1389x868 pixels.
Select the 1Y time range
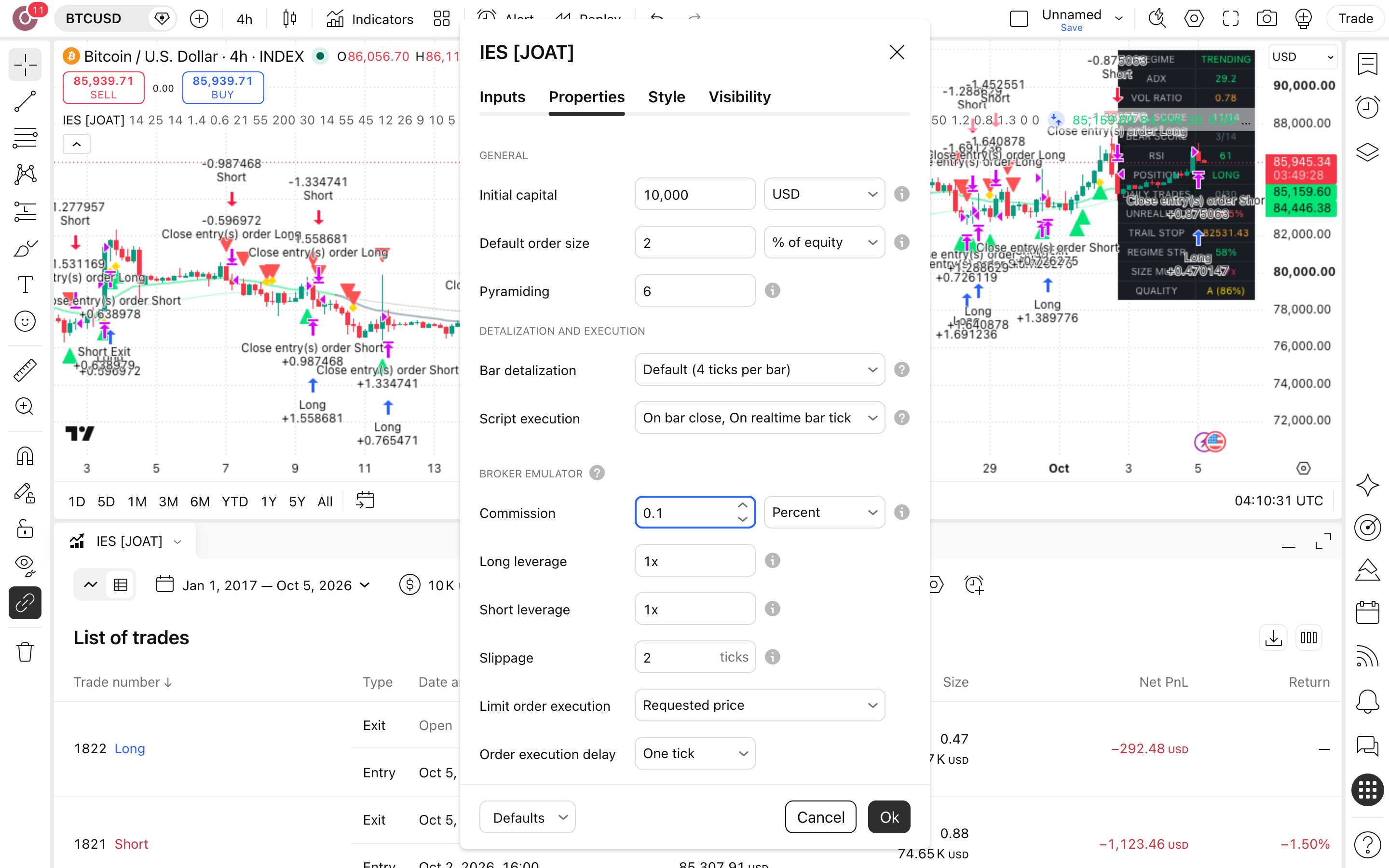tap(269, 501)
